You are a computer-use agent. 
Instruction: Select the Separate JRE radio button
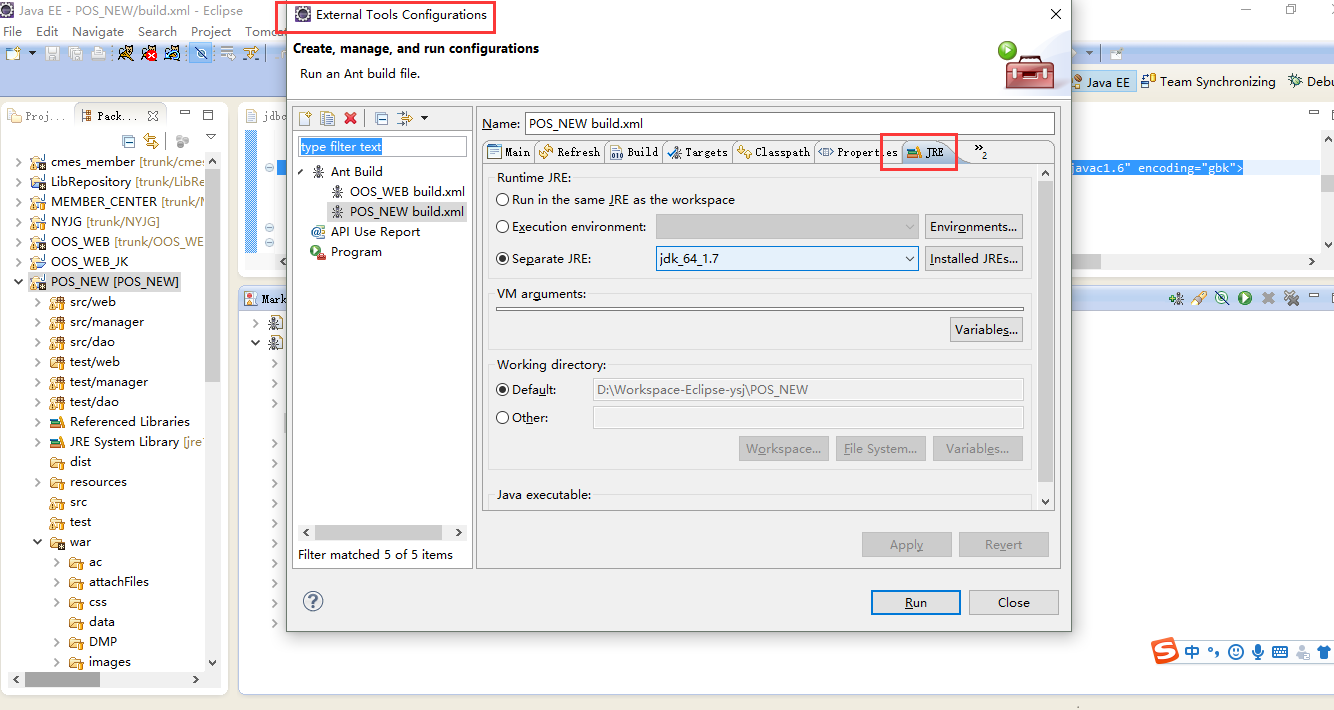pyautogui.click(x=503, y=258)
